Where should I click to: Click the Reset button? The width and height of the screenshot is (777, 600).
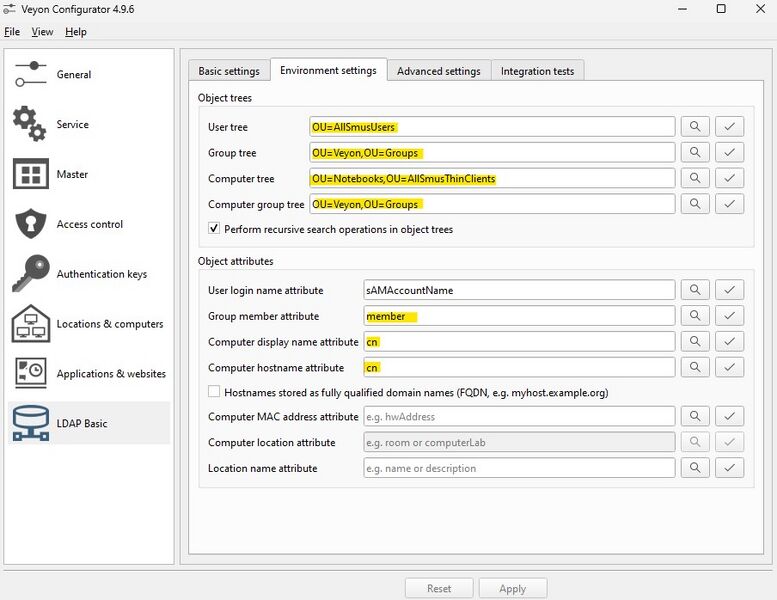tap(439, 589)
